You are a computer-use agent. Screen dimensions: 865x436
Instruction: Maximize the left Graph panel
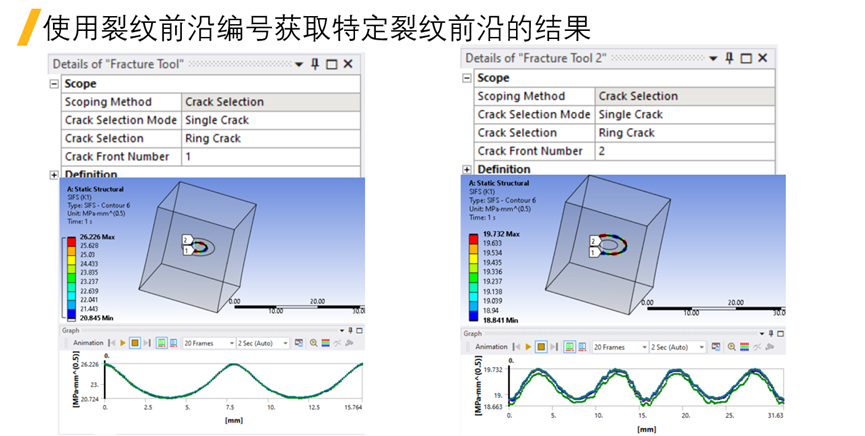360,331
